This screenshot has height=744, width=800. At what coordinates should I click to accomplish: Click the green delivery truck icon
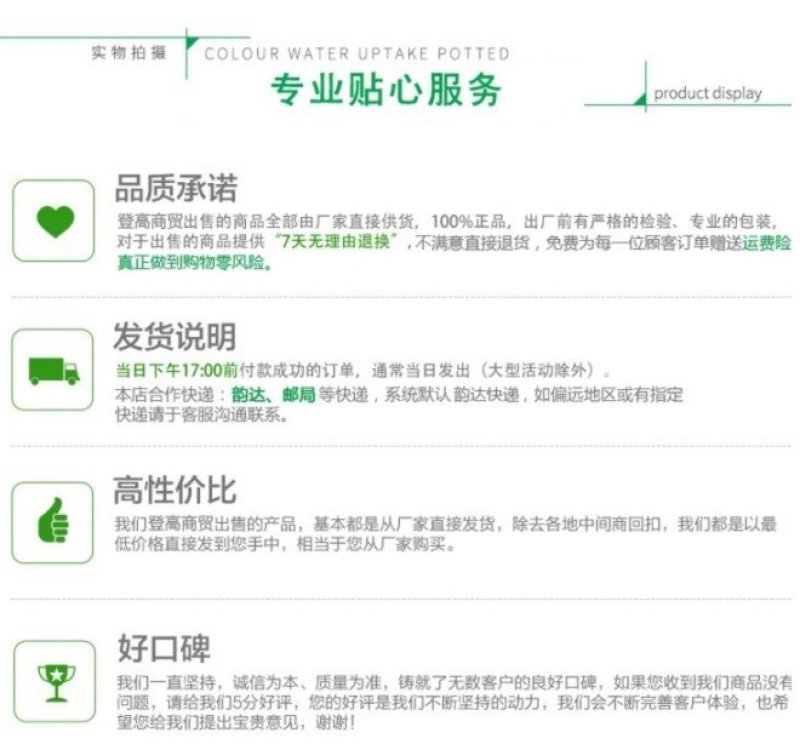coord(54,370)
